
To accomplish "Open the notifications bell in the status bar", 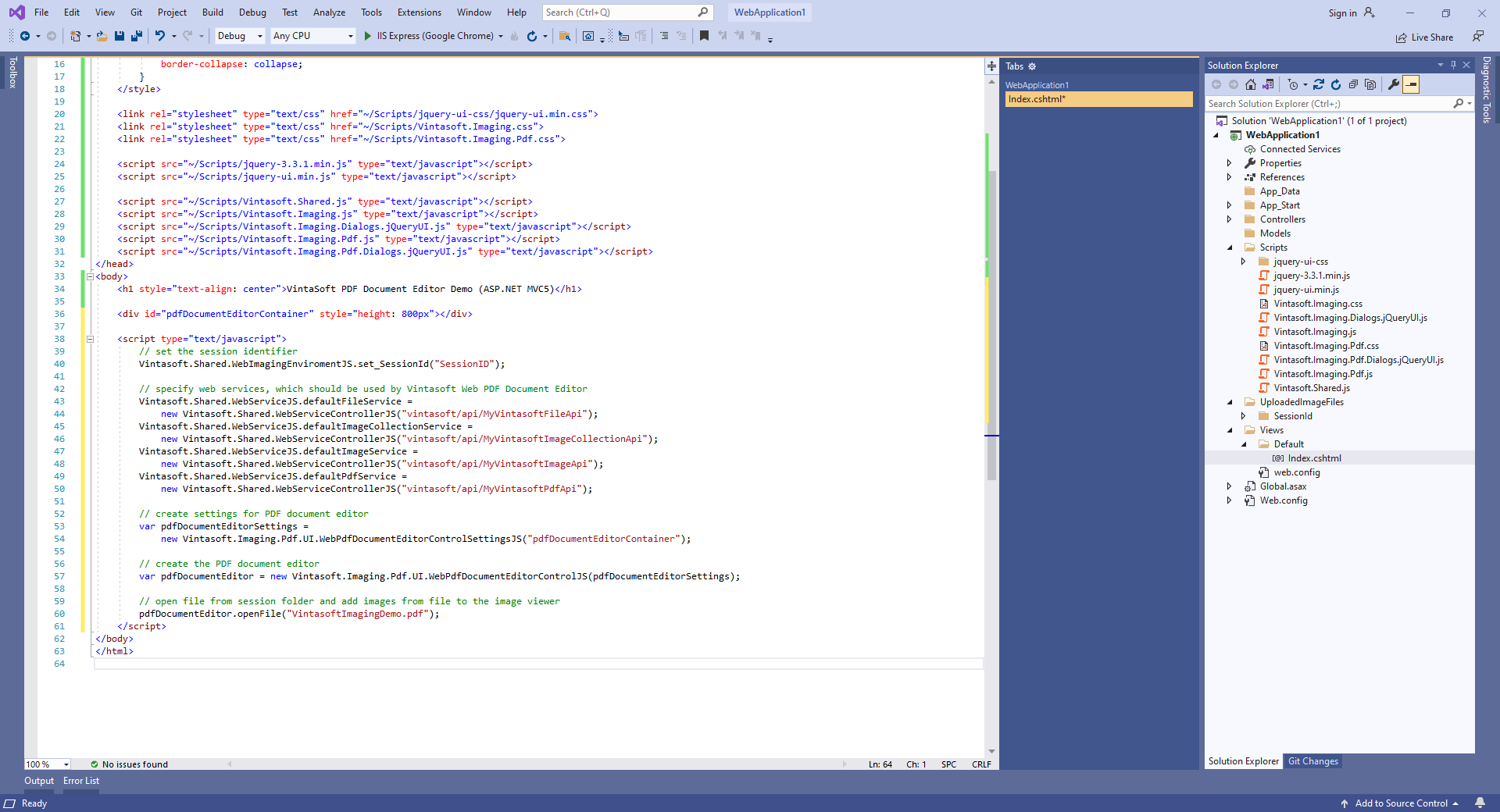I will [x=1480, y=803].
